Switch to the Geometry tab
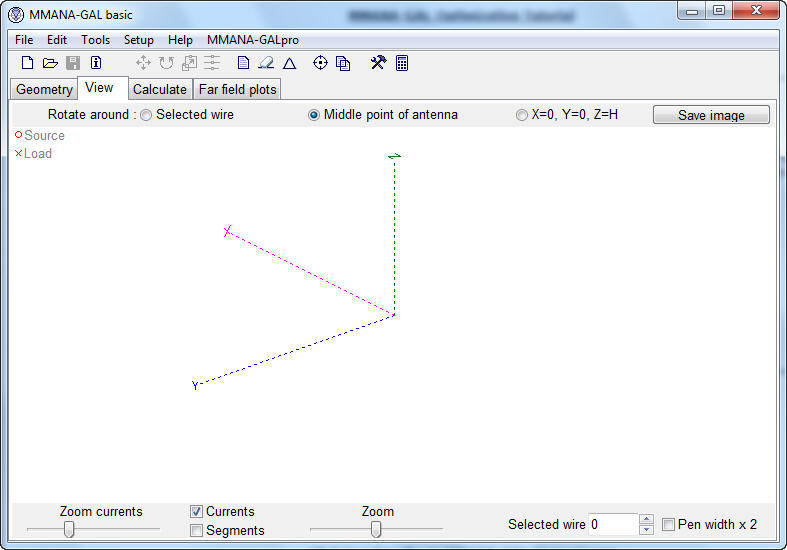Image resolution: width=787 pixels, height=550 pixels. (44, 89)
